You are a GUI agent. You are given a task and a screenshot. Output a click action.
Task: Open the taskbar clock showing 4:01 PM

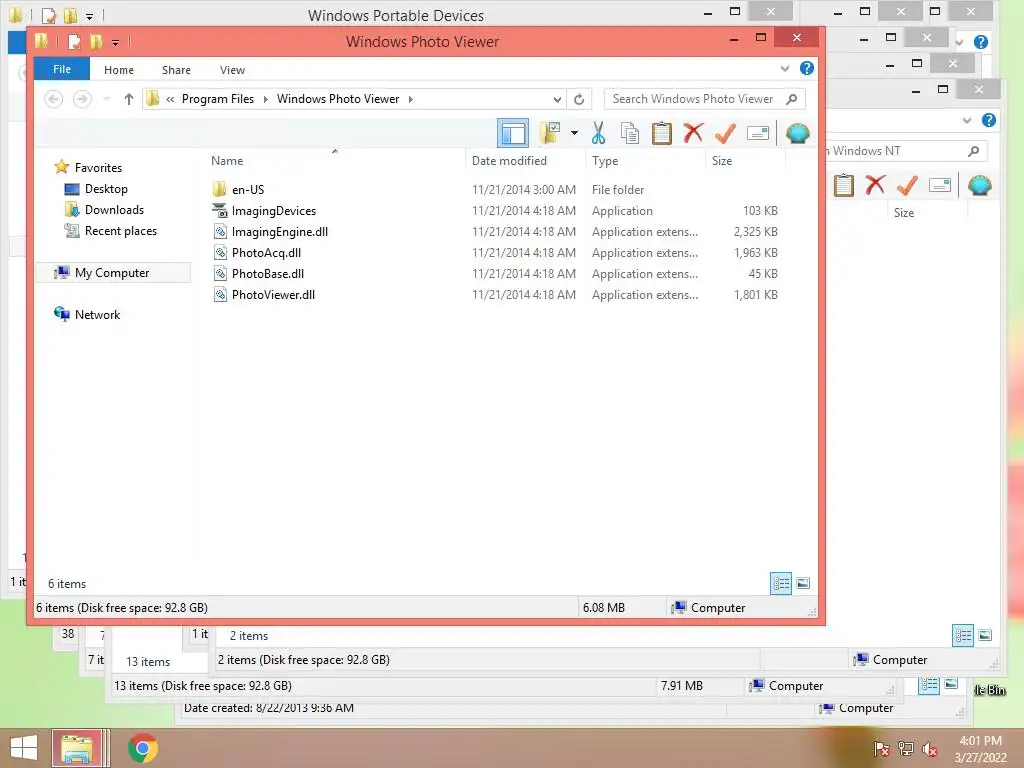click(x=980, y=749)
